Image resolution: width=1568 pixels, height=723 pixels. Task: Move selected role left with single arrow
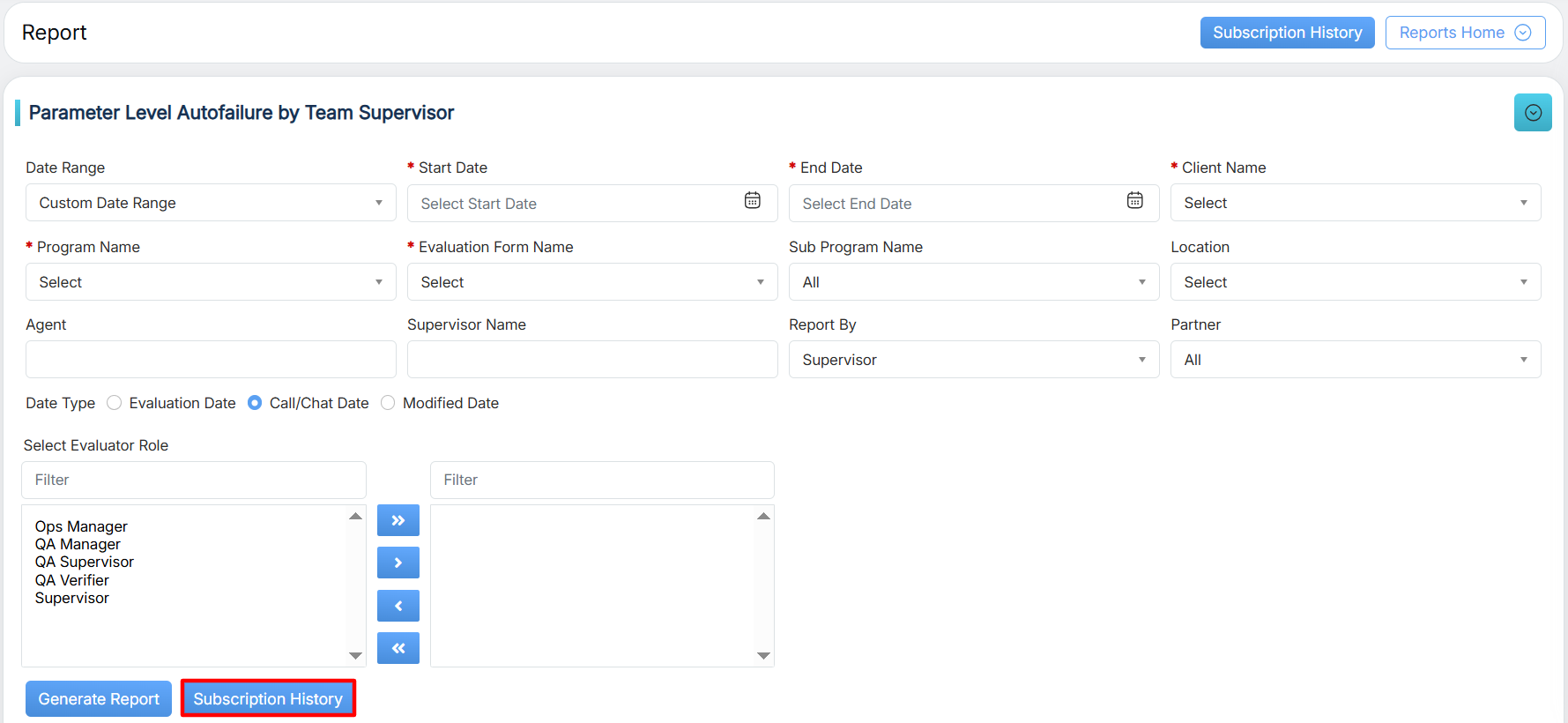(x=398, y=606)
